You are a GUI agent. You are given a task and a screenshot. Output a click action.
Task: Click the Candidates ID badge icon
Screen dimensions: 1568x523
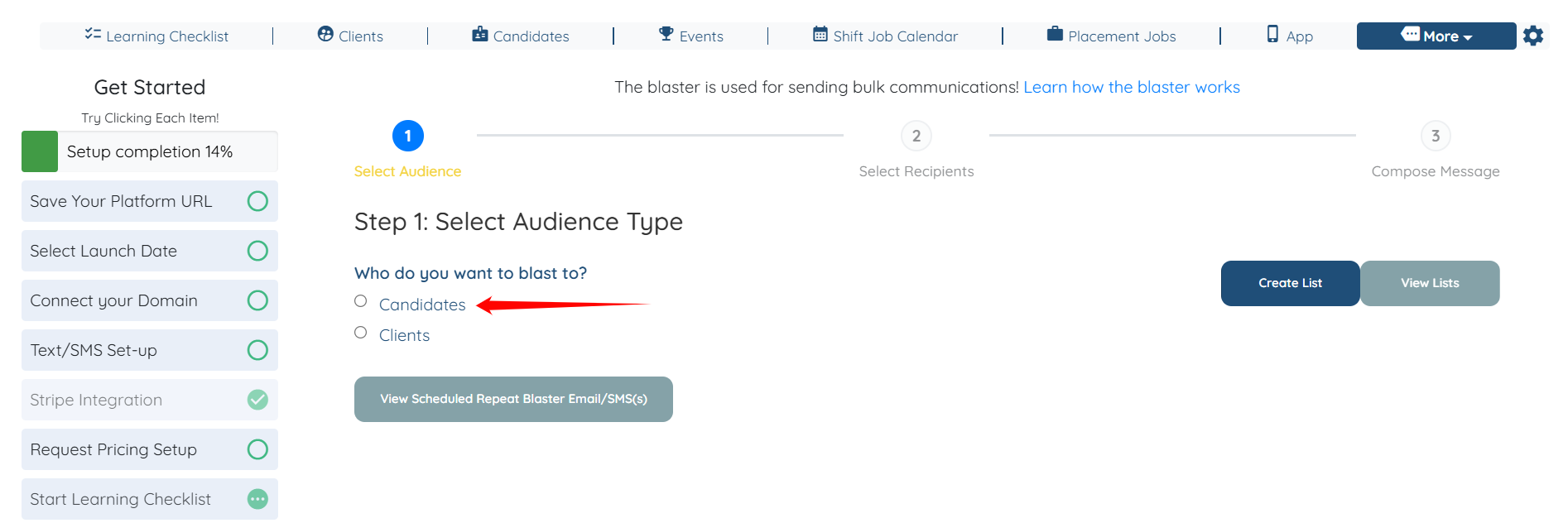point(480,34)
